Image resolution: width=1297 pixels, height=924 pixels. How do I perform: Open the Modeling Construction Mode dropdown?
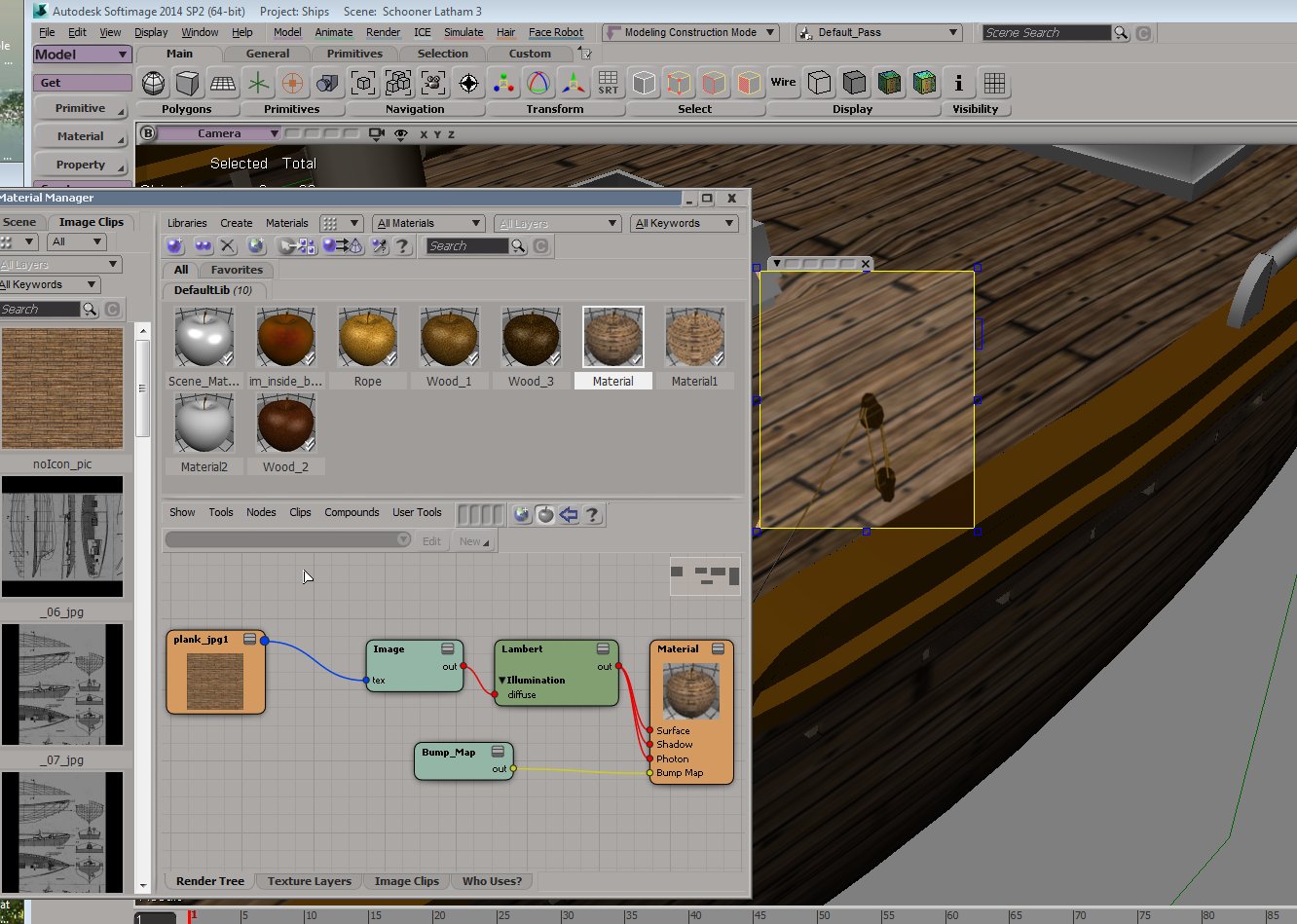click(x=690, y=32)
